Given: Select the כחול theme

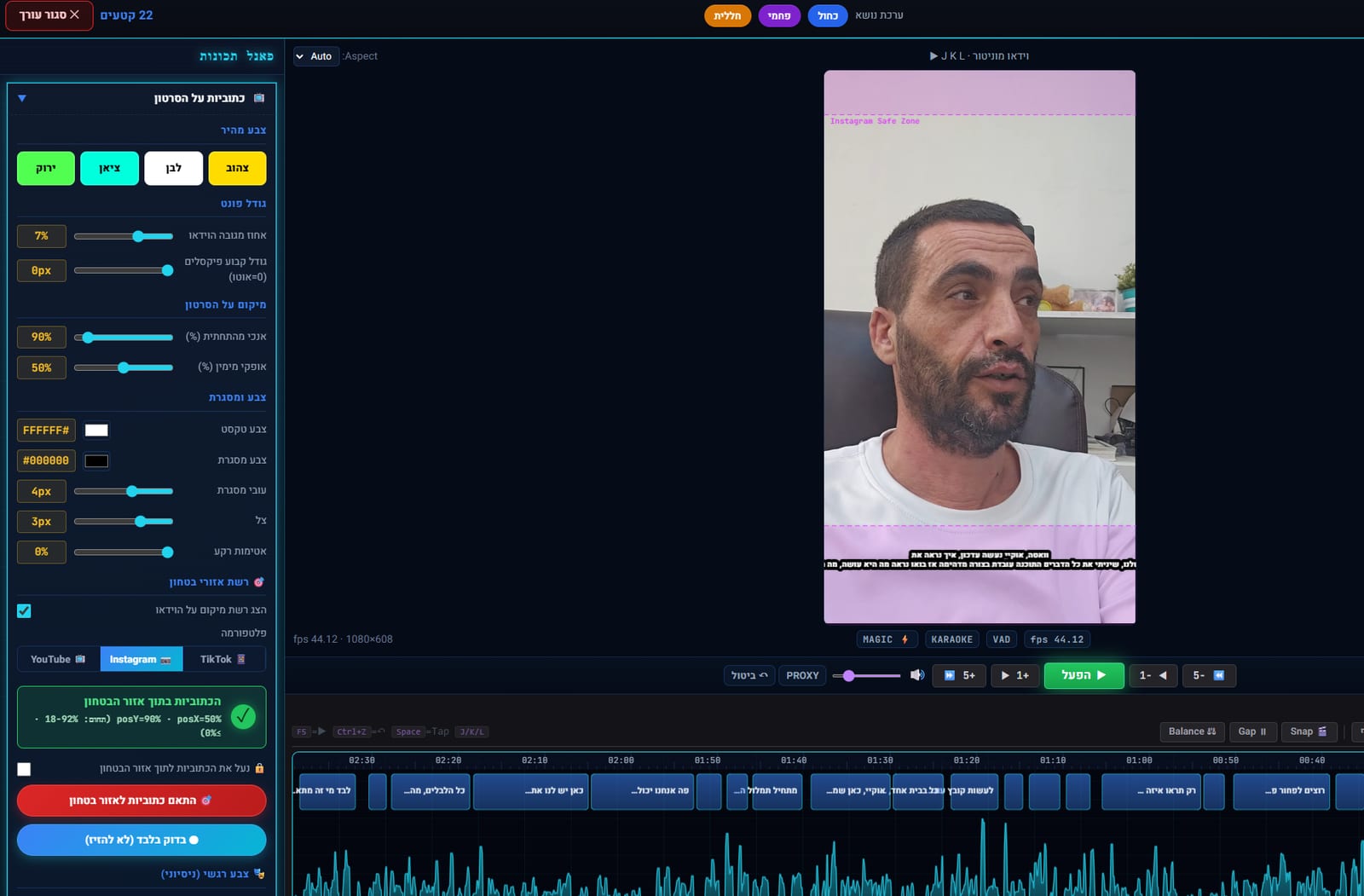Looking at the screenshot, I should tap(828, 15).
